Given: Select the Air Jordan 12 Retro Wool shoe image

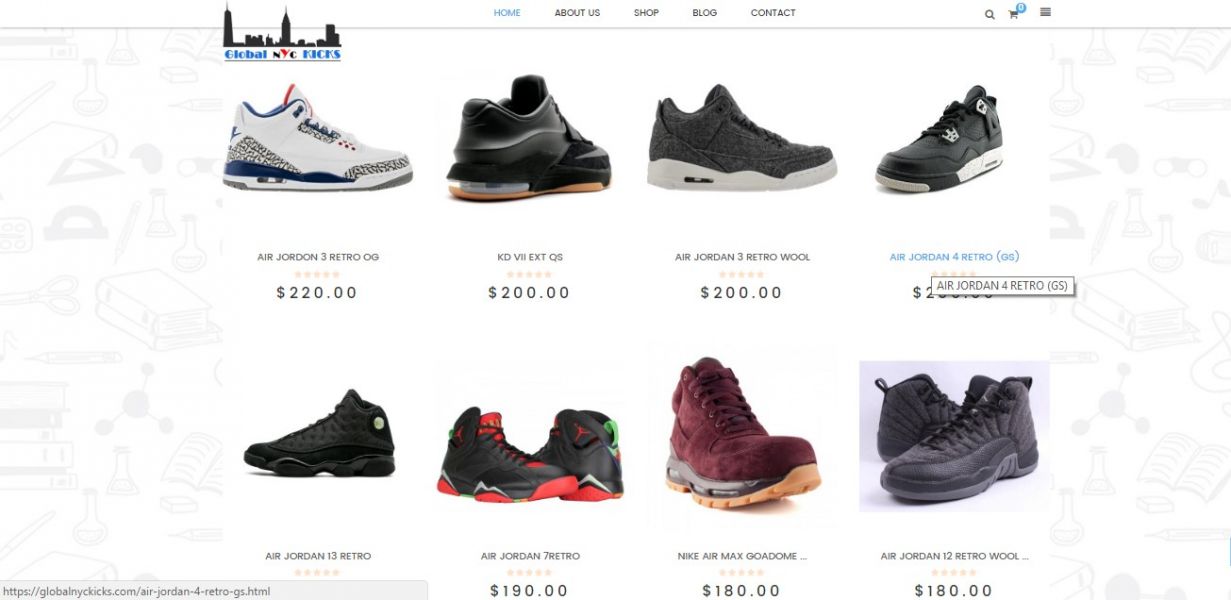Looking at the screenshot, I should 954,436.
